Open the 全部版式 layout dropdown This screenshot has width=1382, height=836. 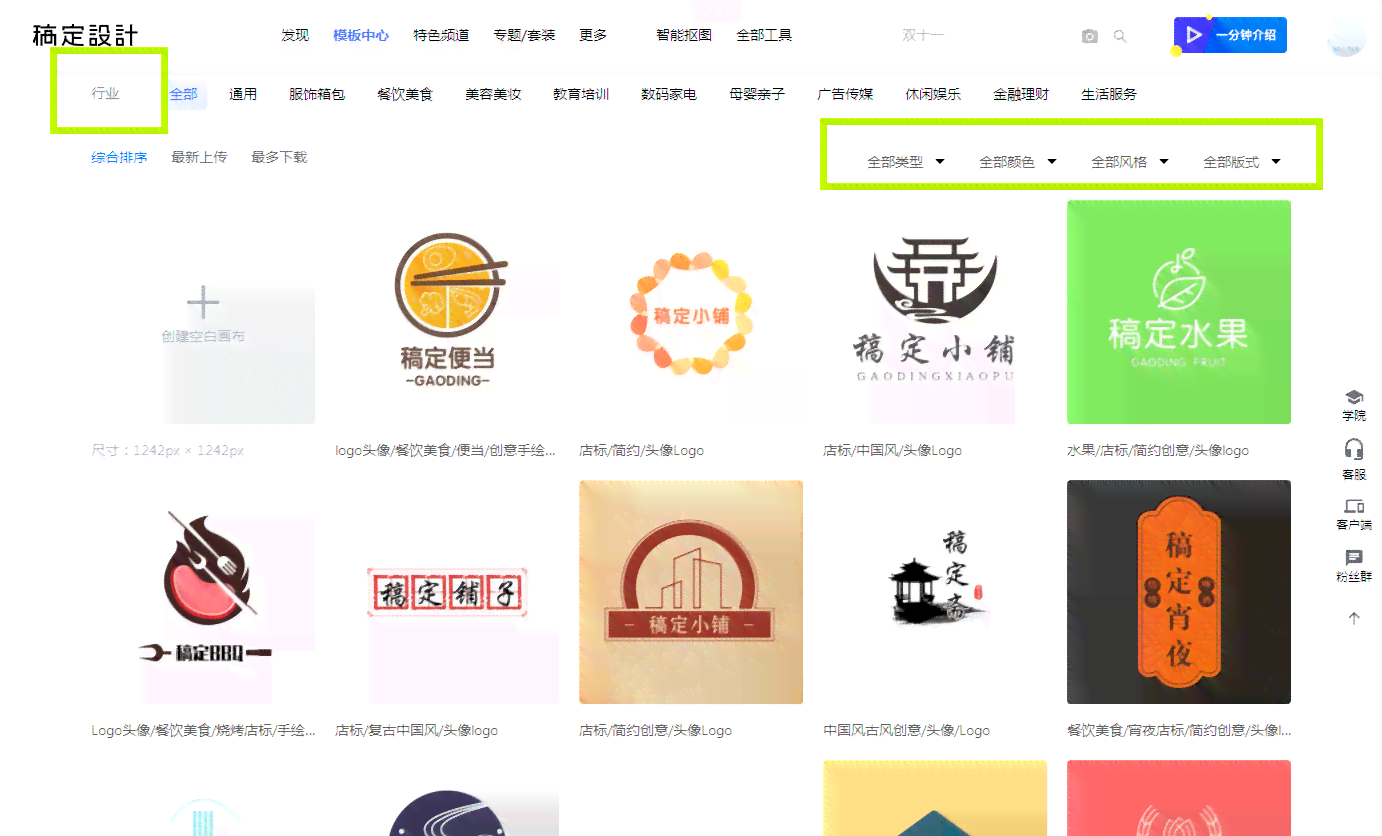click(x=1242, y=162)
